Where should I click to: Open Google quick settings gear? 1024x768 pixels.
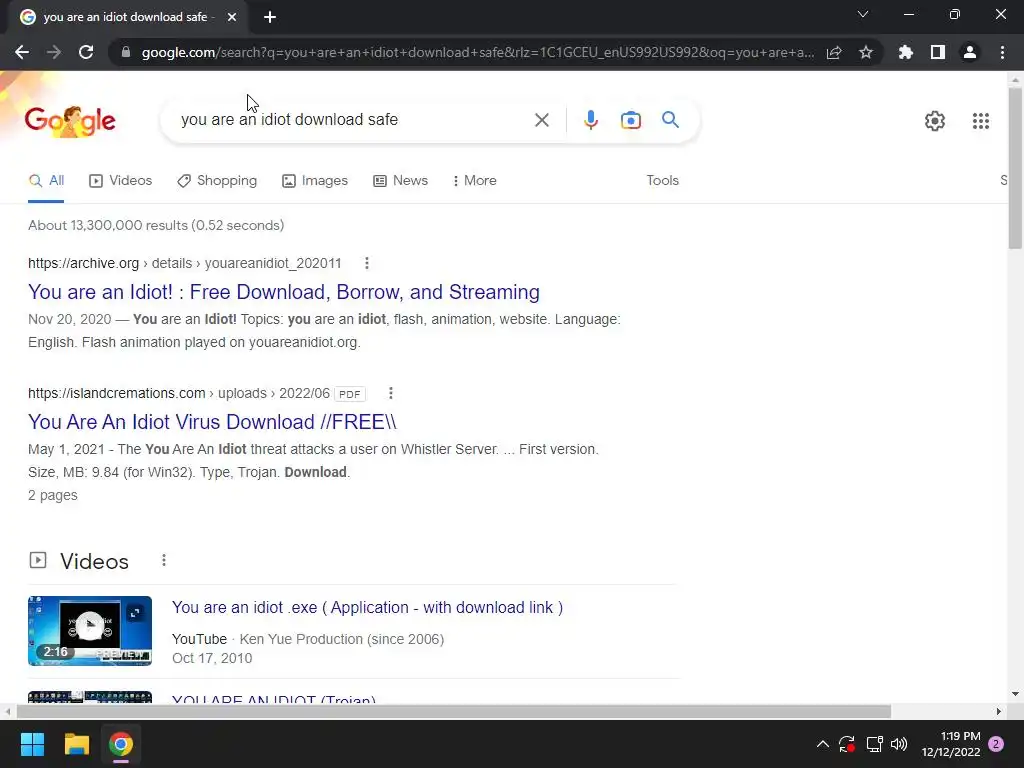935,121
